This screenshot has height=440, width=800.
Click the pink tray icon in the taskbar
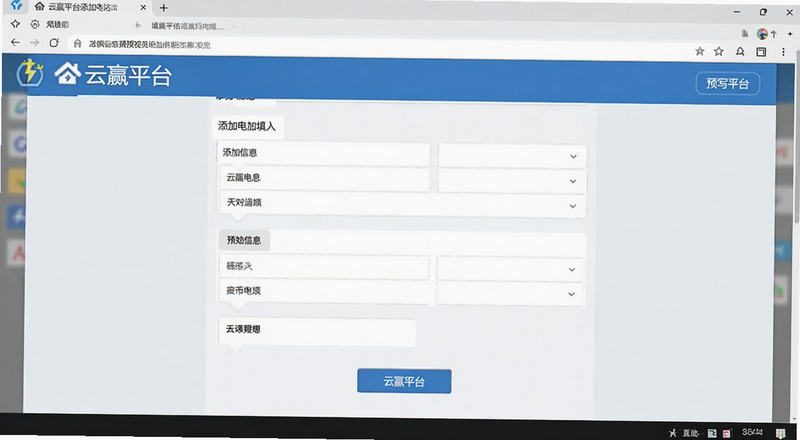point(727,433)
